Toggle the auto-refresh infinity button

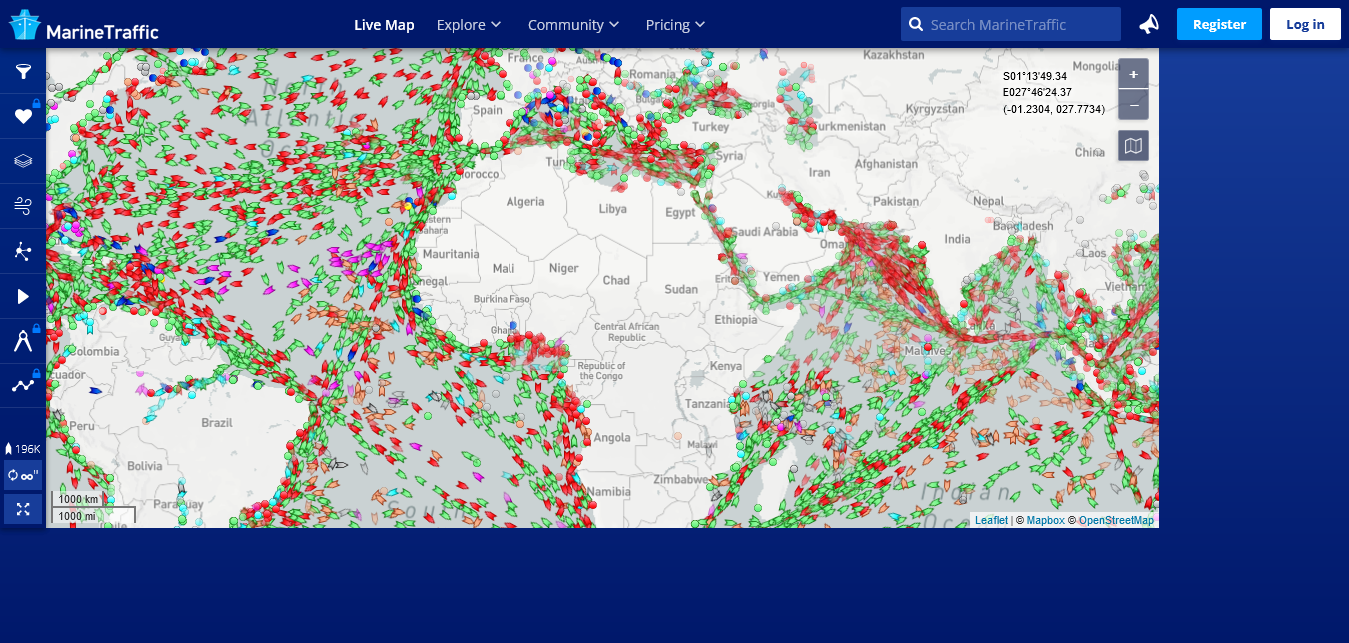23,476
